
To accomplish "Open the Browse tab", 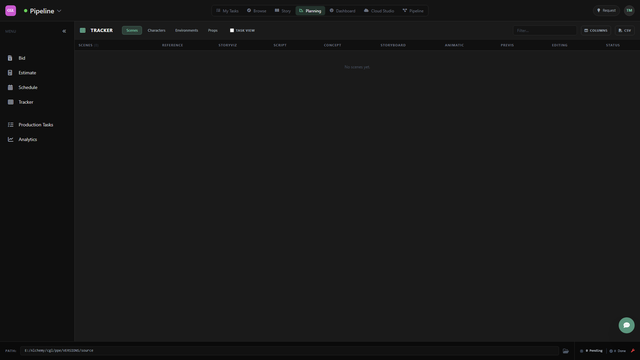I will click(256, 11).
